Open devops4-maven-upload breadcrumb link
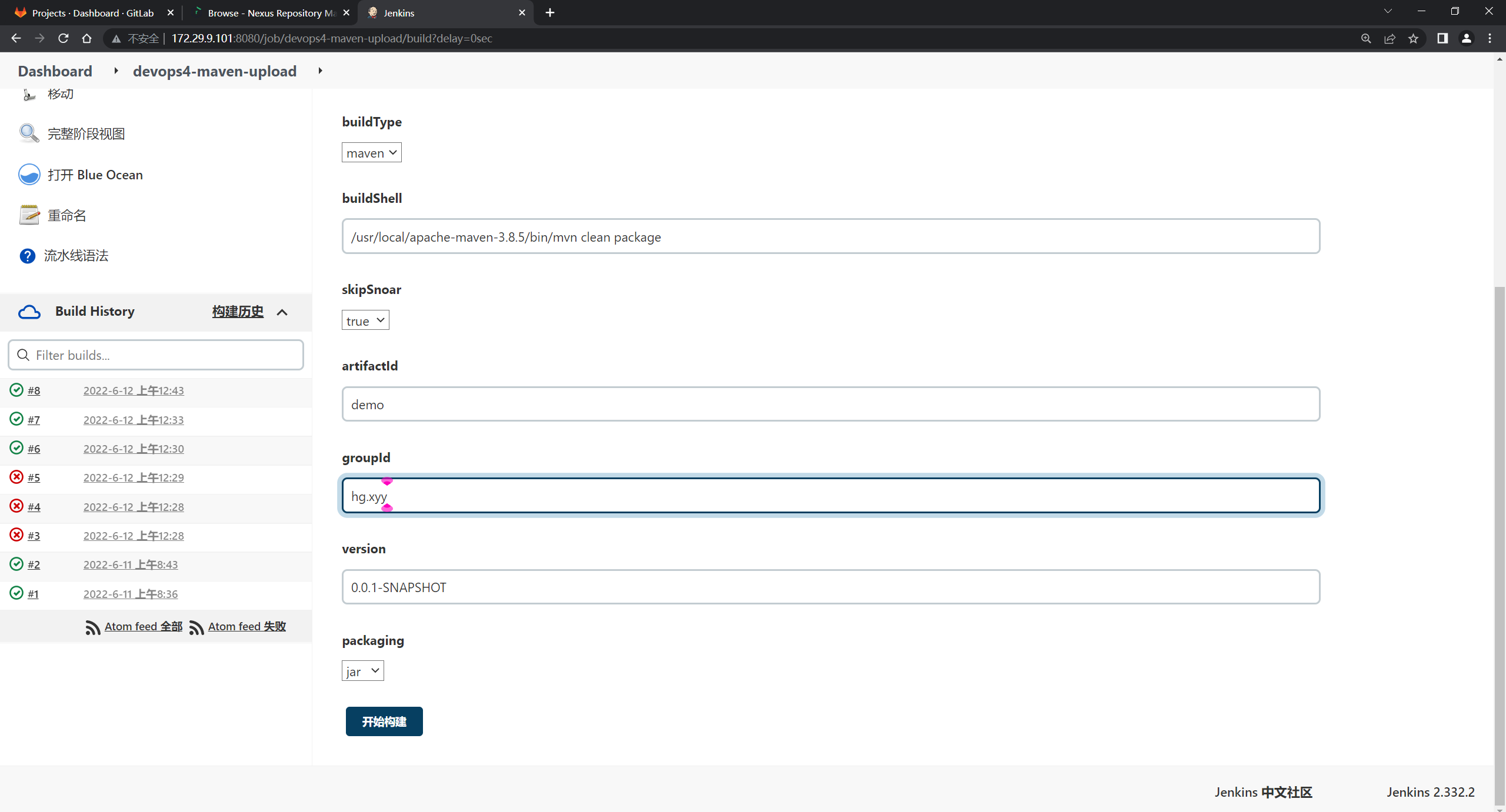This screenshot has width=1506, height=812. (215, 71)
